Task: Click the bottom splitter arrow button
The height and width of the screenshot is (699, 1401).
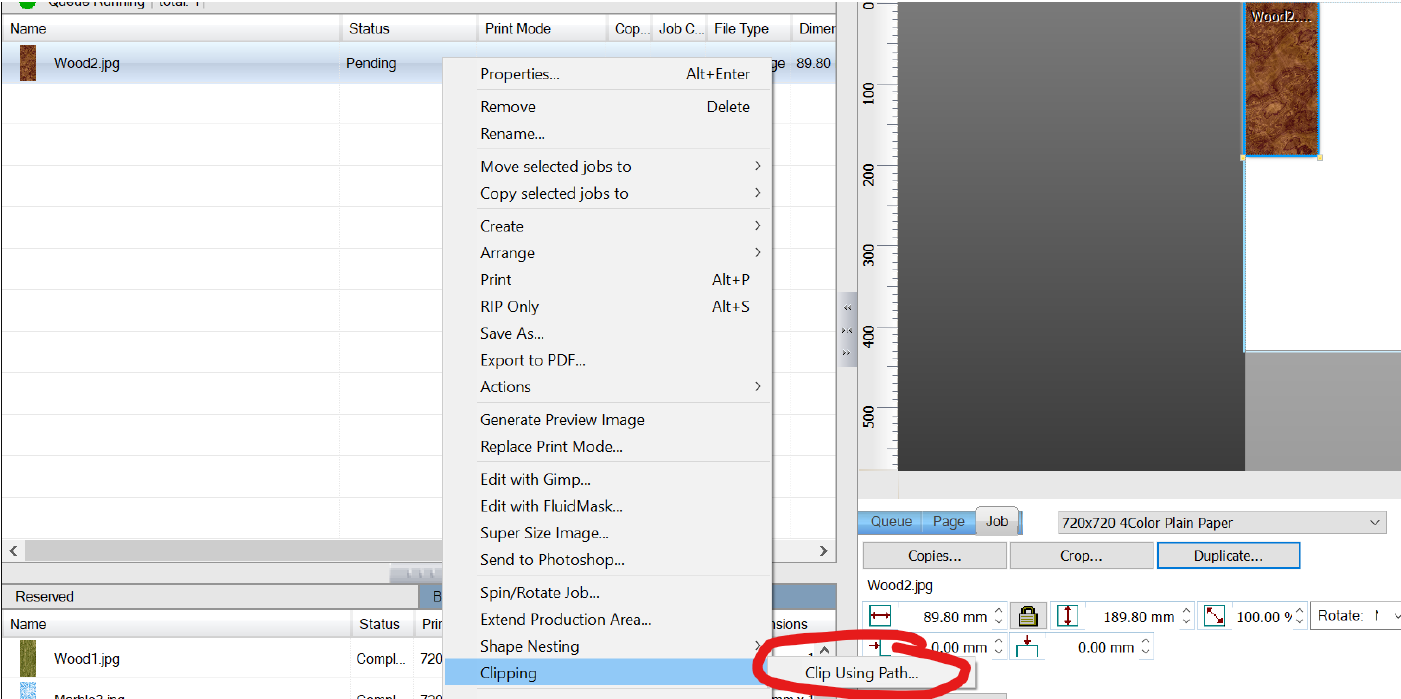Action: point(847,353)
